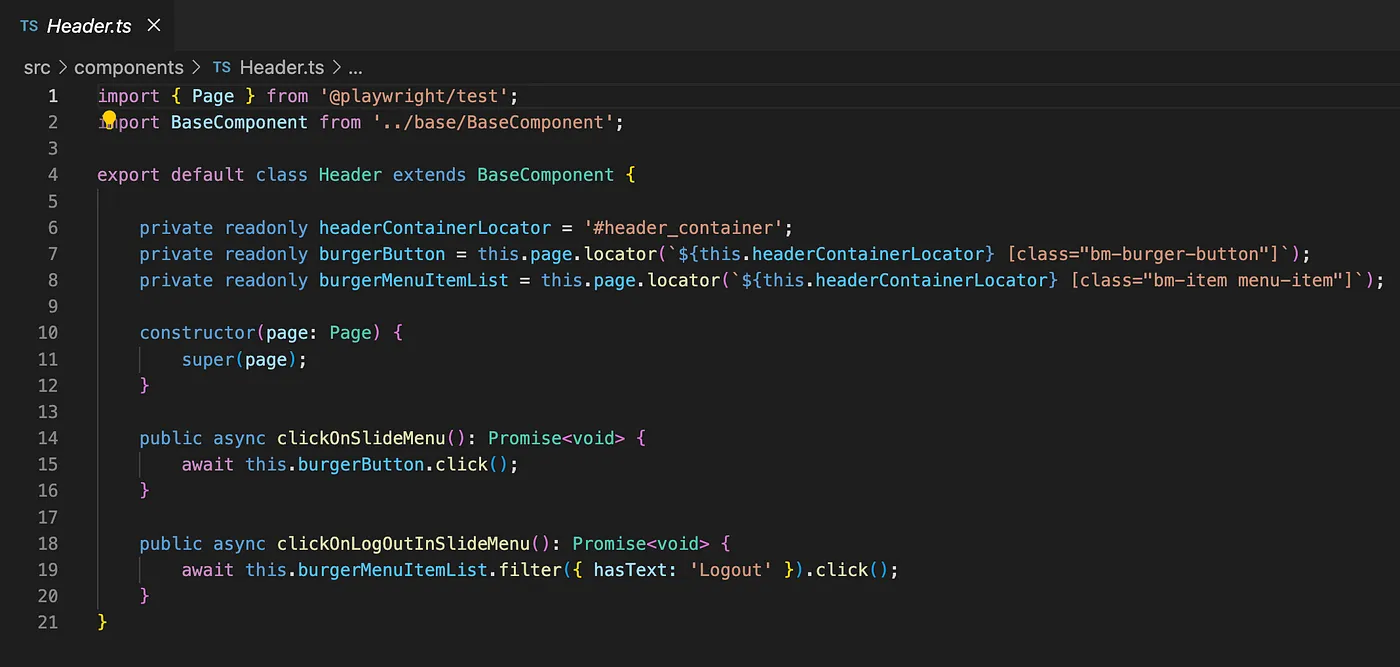Open the components breadcrumb dropdown
Image resolution: width=1400 pixels, height=667 pixels.
[129, 67]
